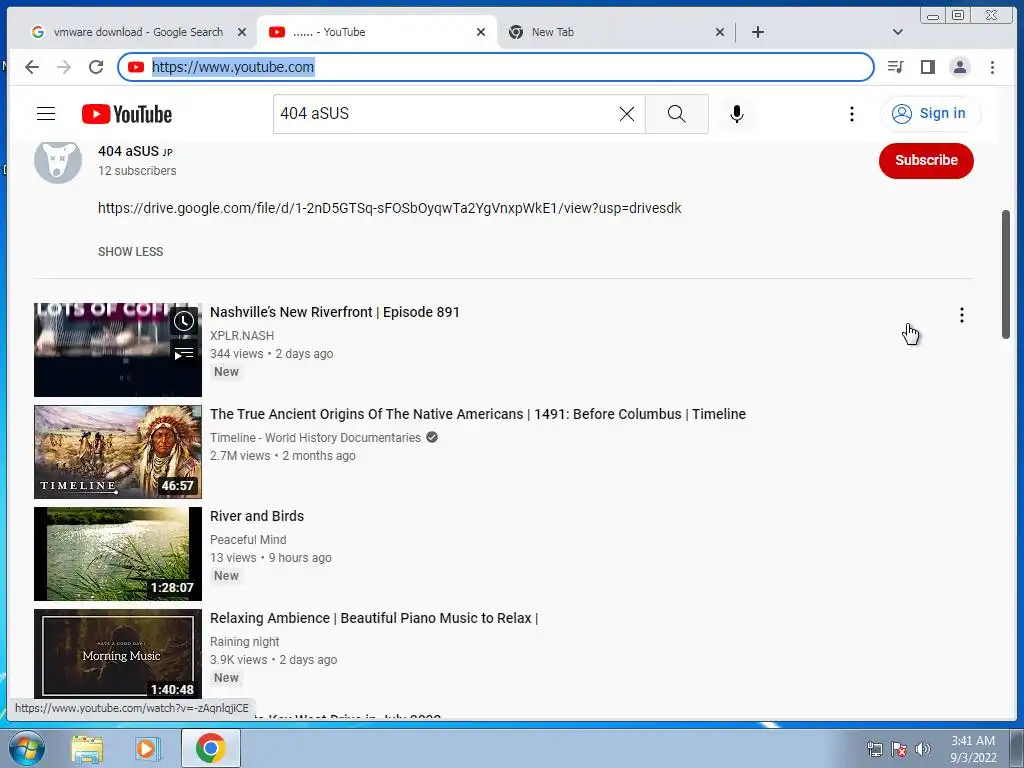This screenshot has height=768, width=1024.
Task: Open the tab search dropdown chevron
Action: click(x=897, y=32)
